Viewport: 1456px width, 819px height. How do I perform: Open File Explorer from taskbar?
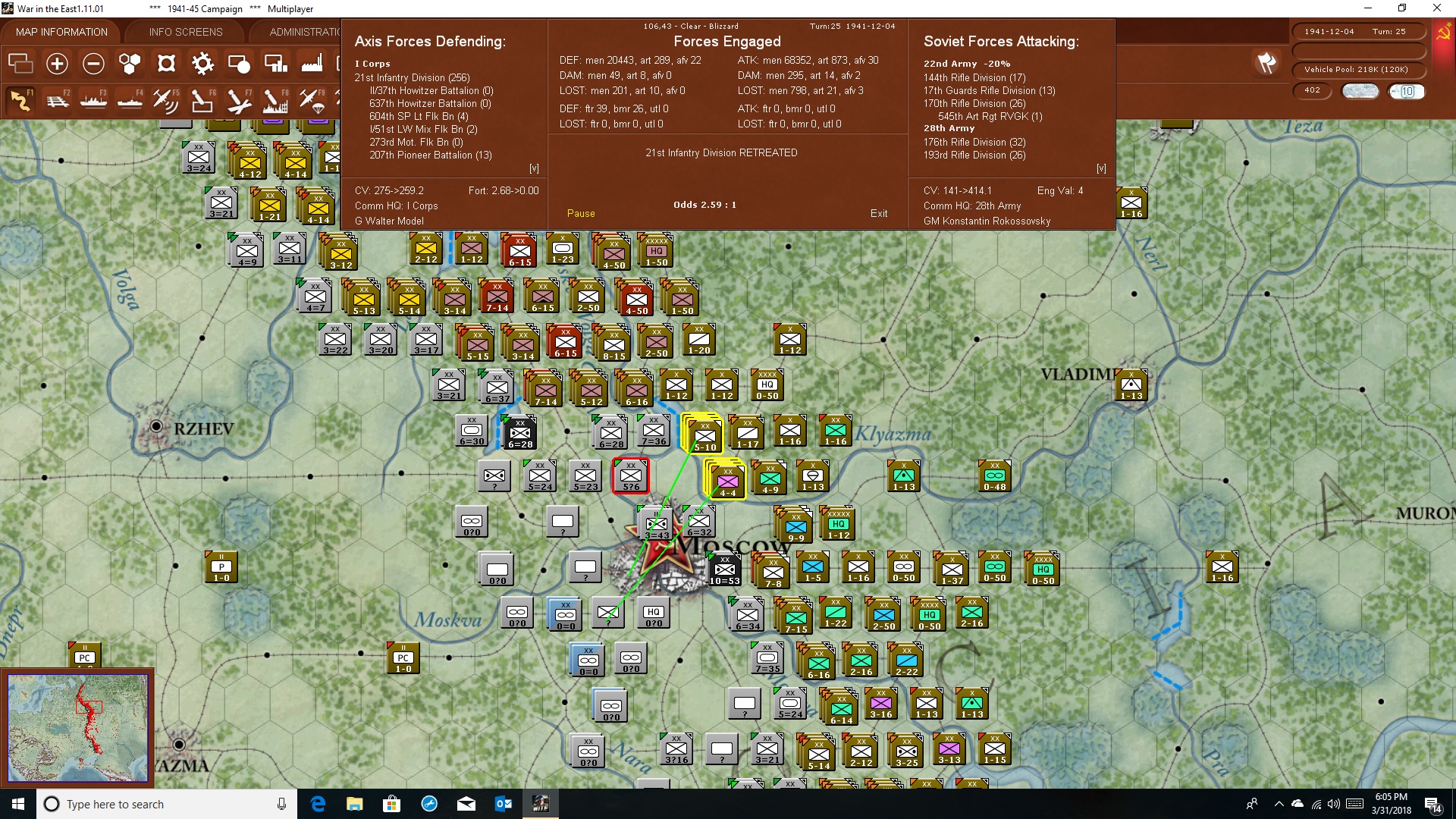click(x=355, y=804)
